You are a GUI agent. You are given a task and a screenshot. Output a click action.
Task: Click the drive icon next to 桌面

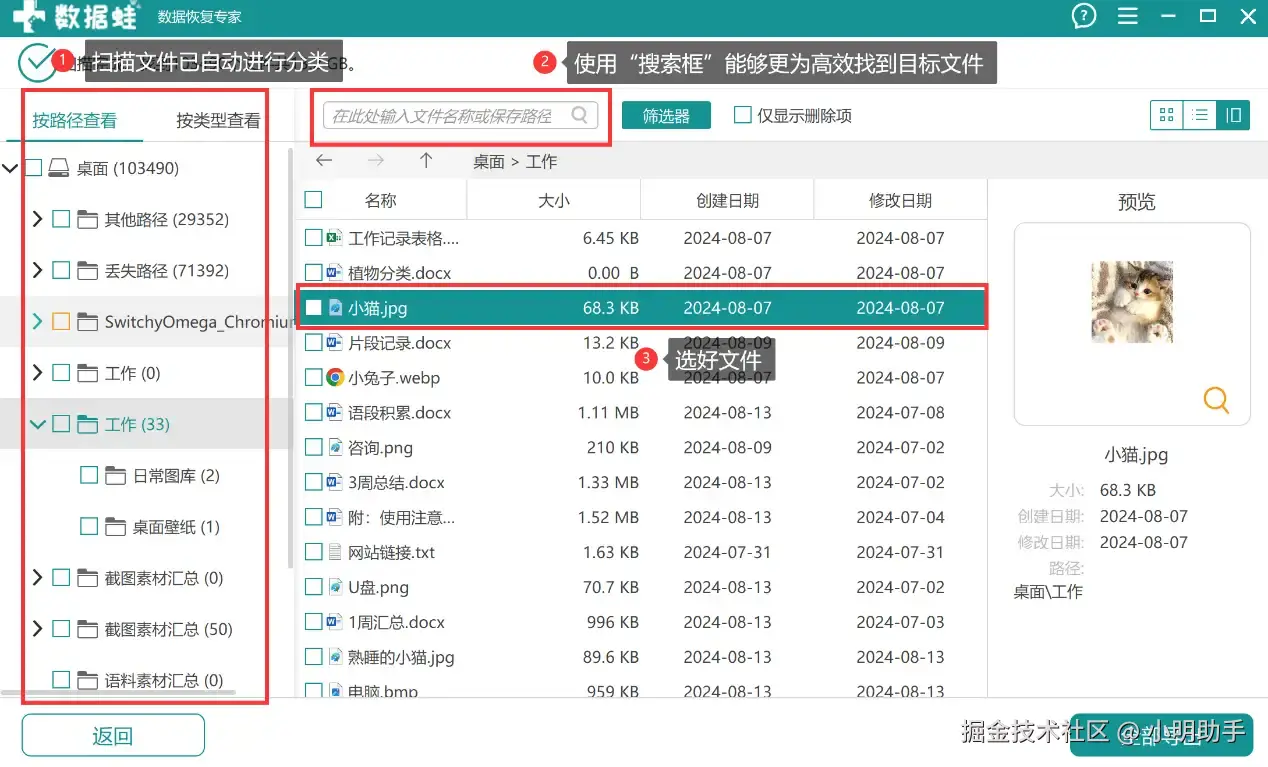(59, 168)
